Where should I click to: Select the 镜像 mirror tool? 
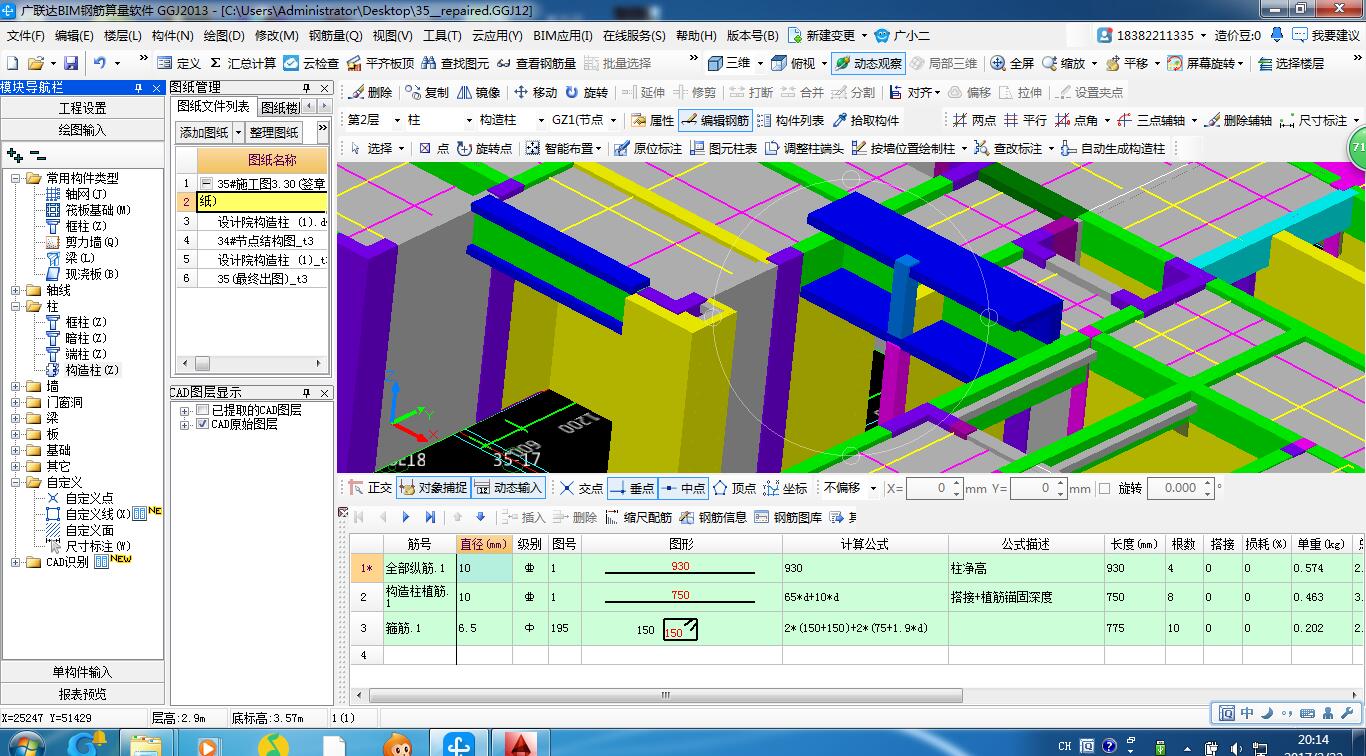click(479, 92)
